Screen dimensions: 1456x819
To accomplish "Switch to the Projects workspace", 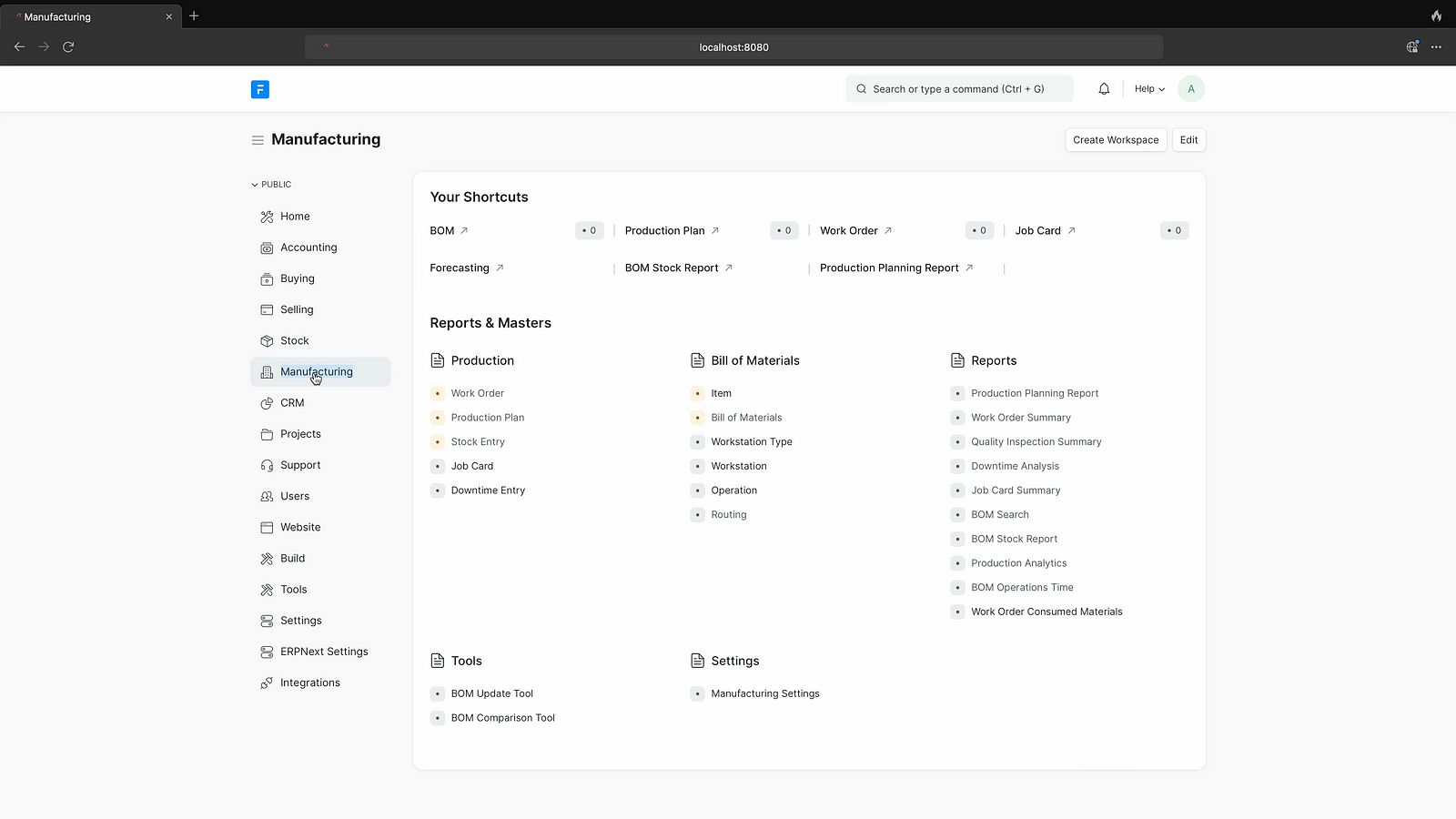I will (300, 434).
